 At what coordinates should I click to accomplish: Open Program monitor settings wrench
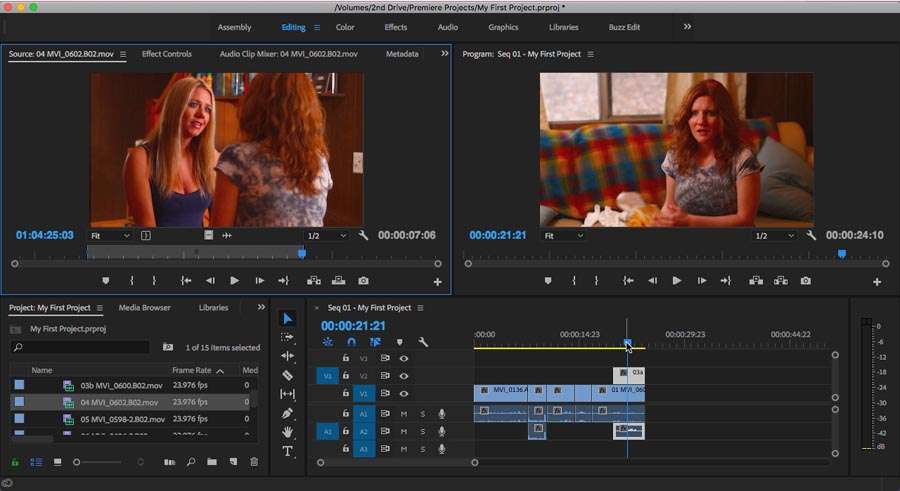click(x=811, y=235)
